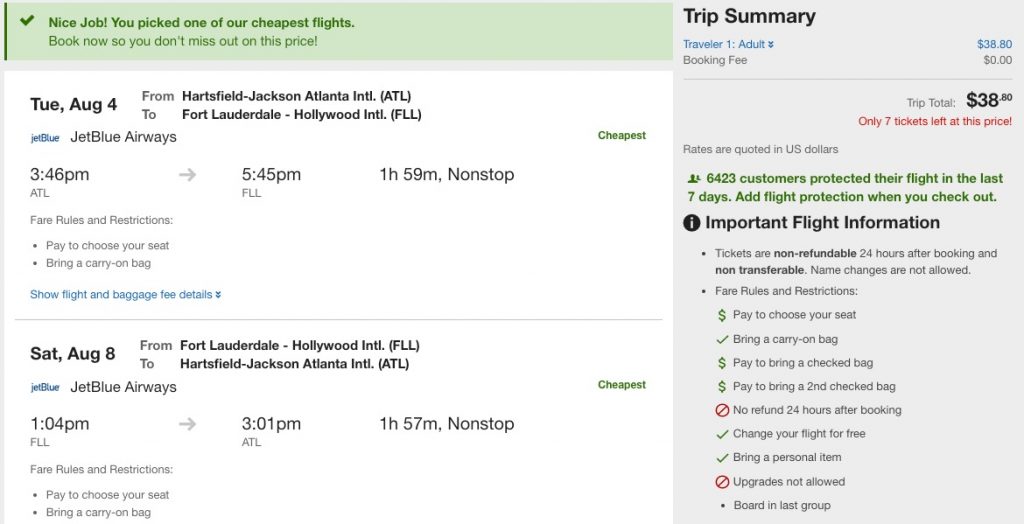1024x524 pixels.
Task: Click the green checkmark in the Nice Job banner
Action: click(x=27, y=21)
